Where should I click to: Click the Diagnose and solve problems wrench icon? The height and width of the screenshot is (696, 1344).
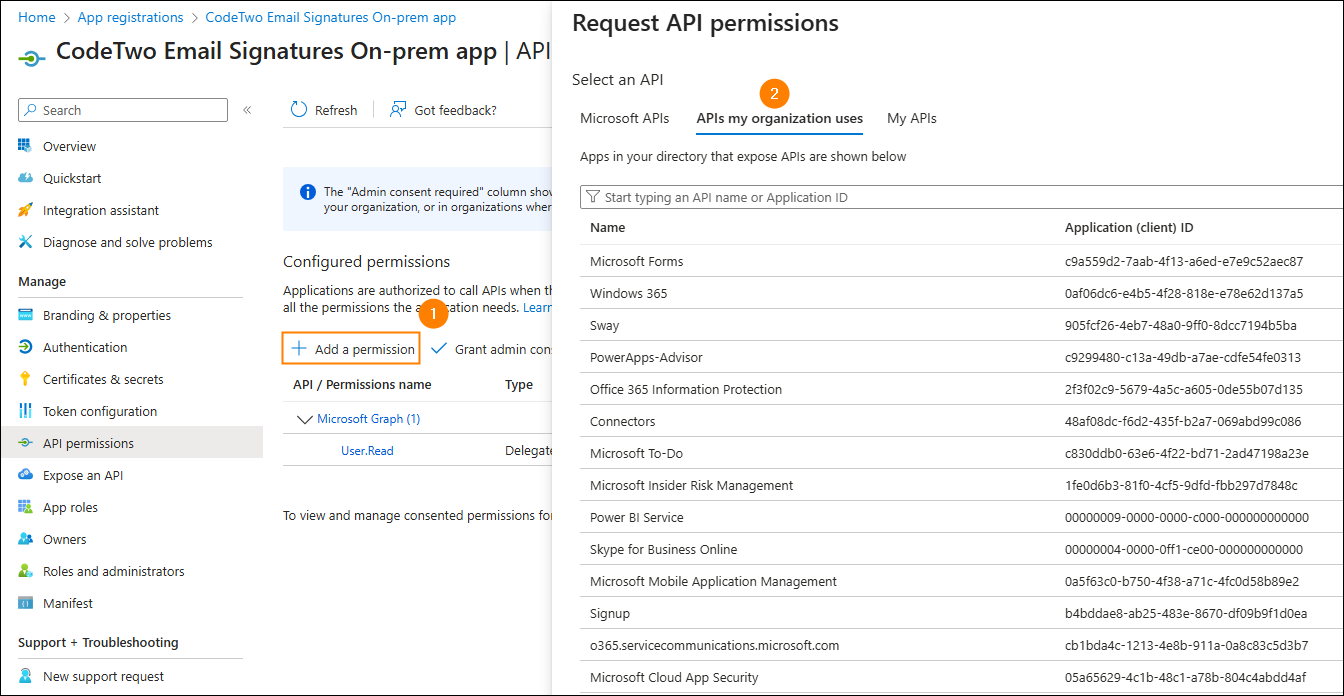coord(25,242)
